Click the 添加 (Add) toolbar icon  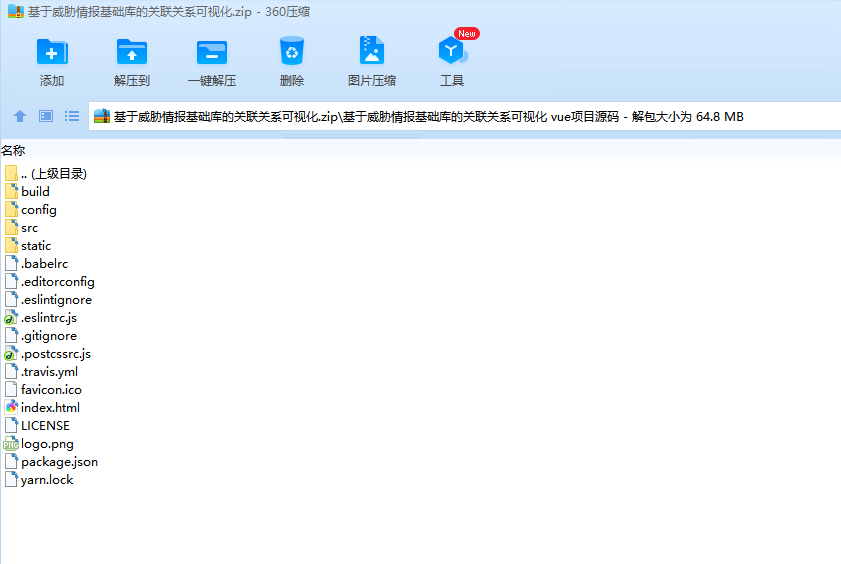pos(52,52)
